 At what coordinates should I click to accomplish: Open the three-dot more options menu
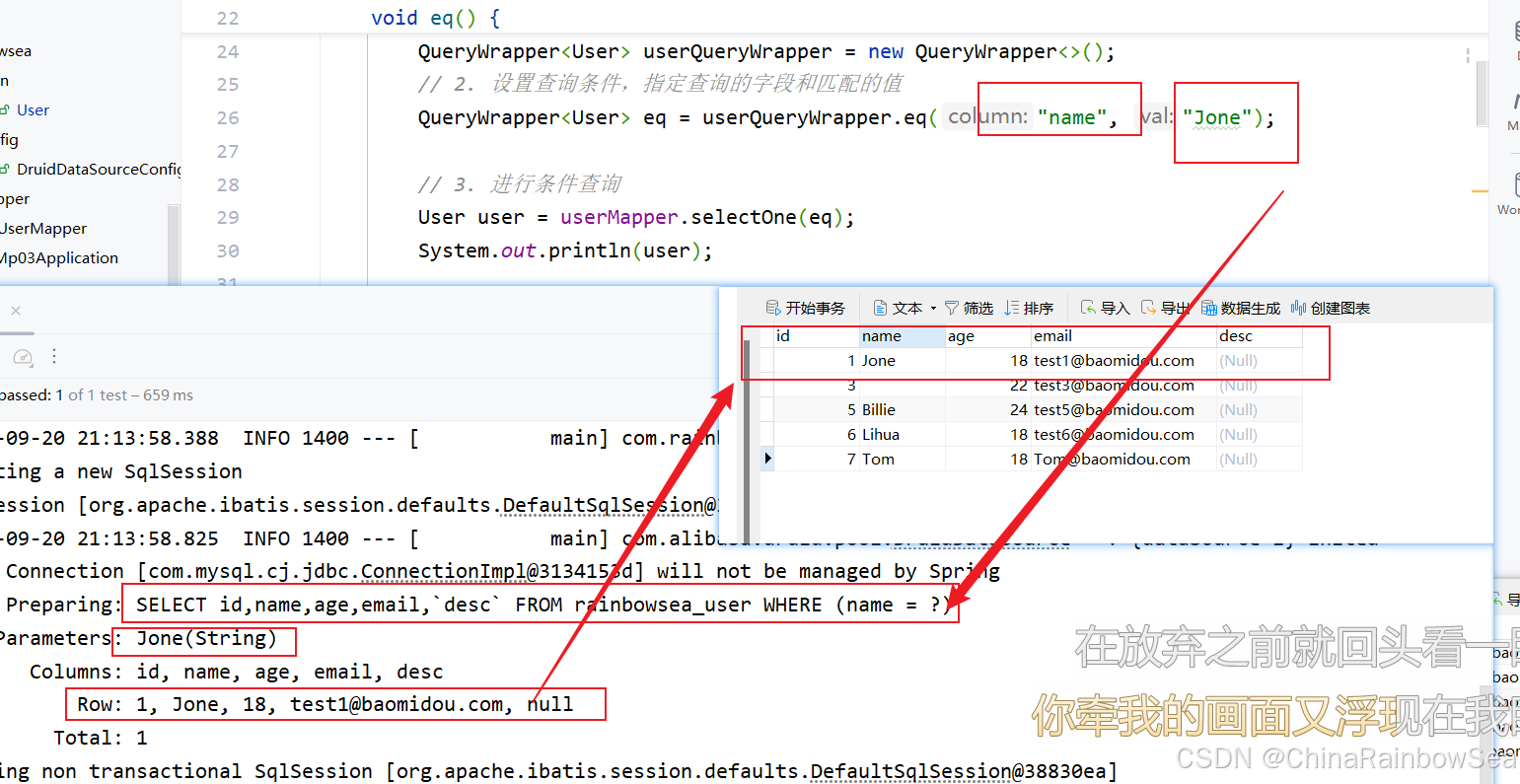[54, 356]
